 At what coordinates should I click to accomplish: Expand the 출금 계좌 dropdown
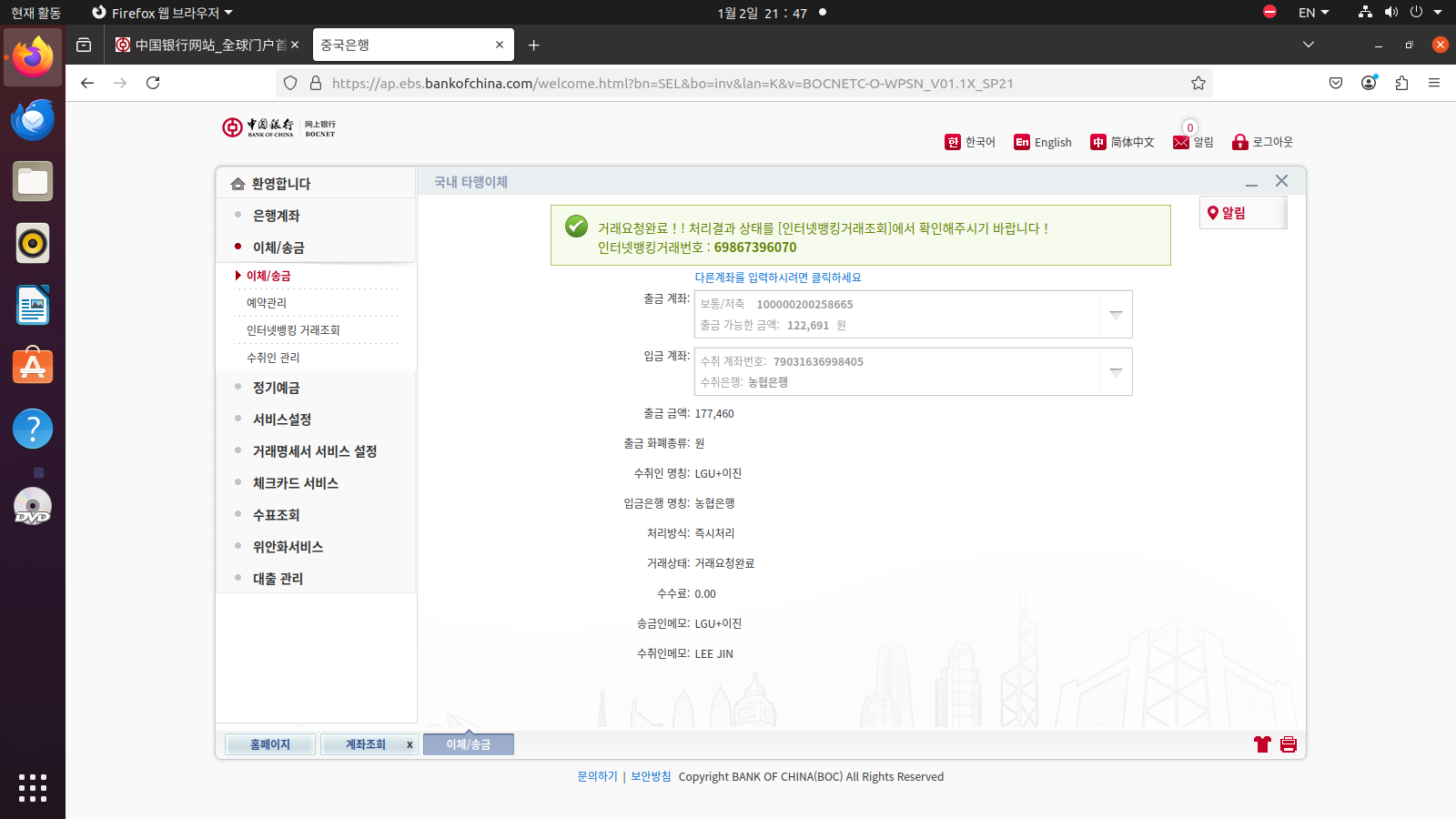[x=1116, y=314]
